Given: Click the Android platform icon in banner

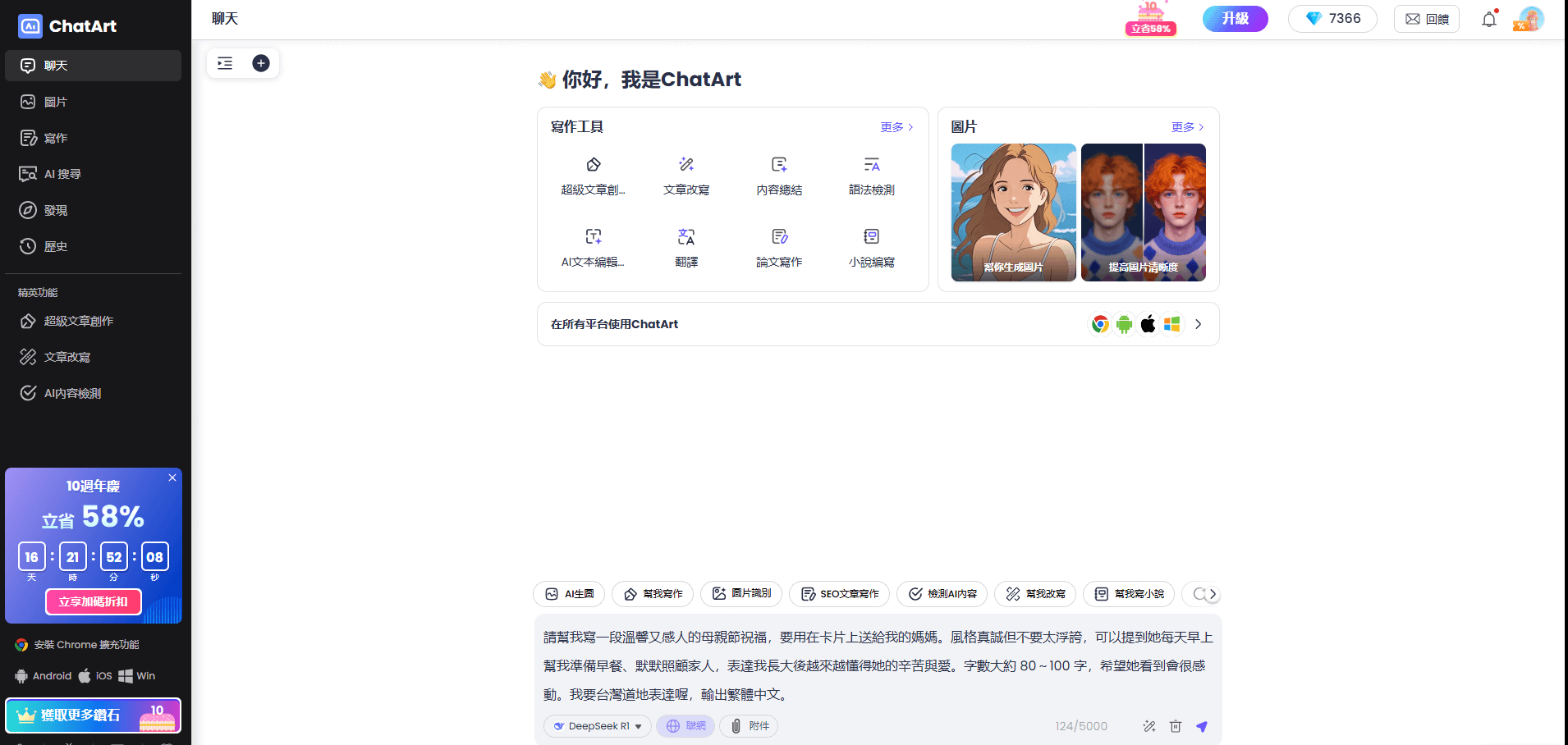Looking at the screenshot, I should [1125, 324].
